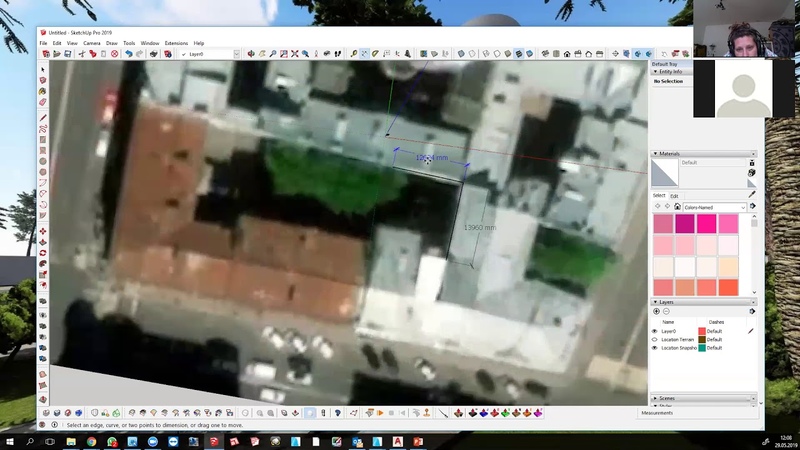The image size is (800, 450).
Task: Click the Remove Layer minus icon
Action: [x=666, y=311]
